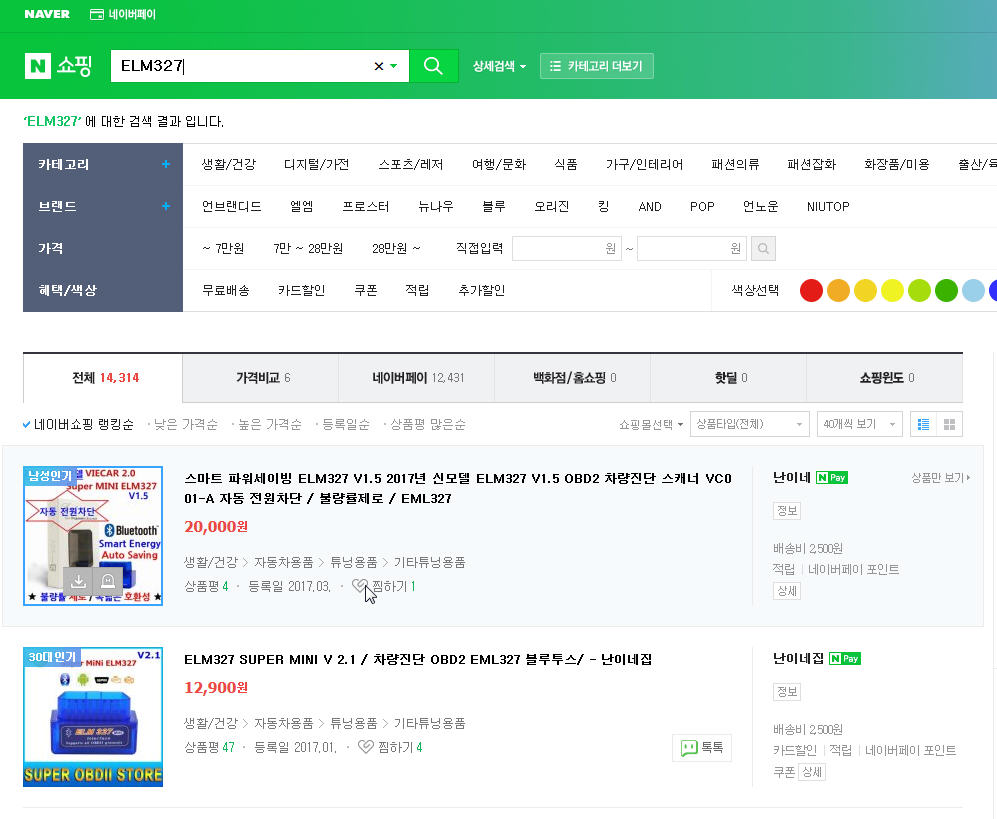Open the 상품타입(전체) combo box
Image resolution: width=997 pixels, height=819 pixels.
pyautogui.click(x=750, y=424)
